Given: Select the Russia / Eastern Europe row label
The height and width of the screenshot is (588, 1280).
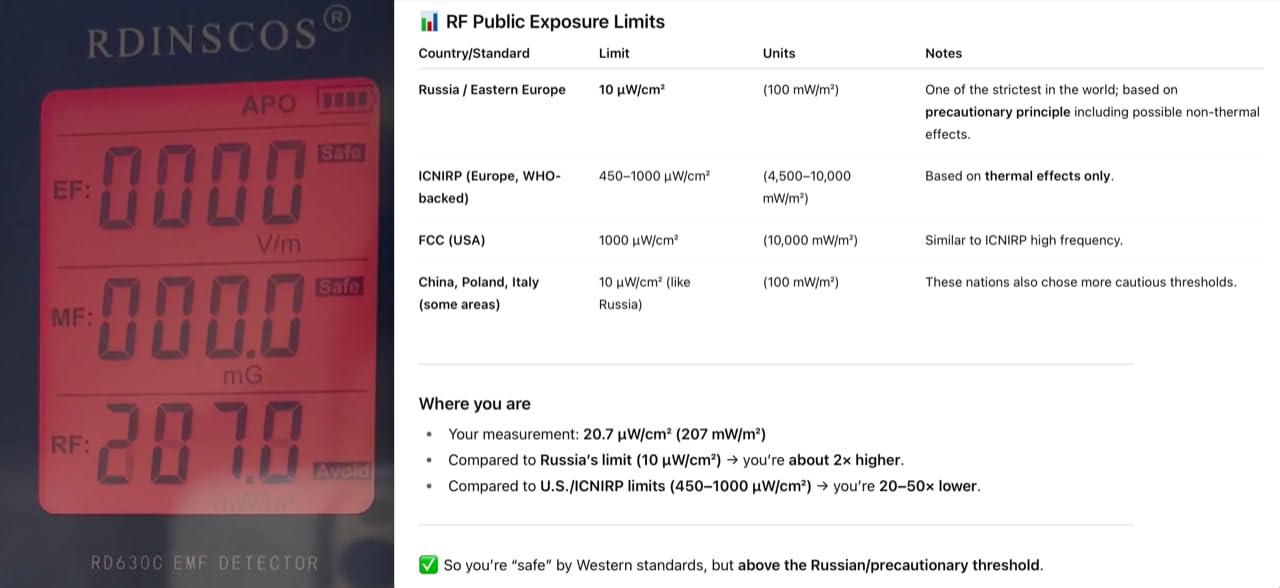Looking at the screenshot, I should pos(492,90).
